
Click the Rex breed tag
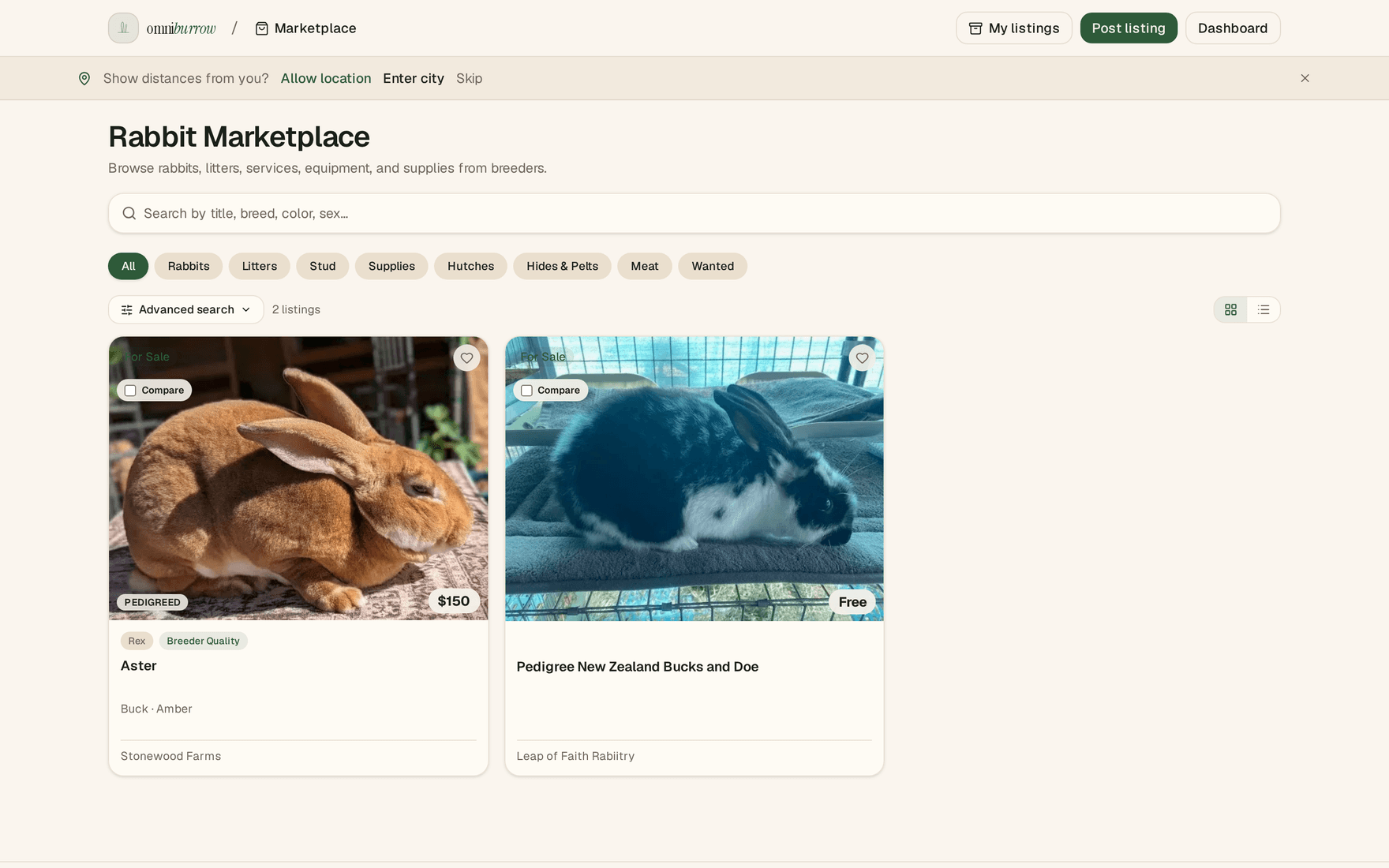pyautogui.click(x=137, y=641)
